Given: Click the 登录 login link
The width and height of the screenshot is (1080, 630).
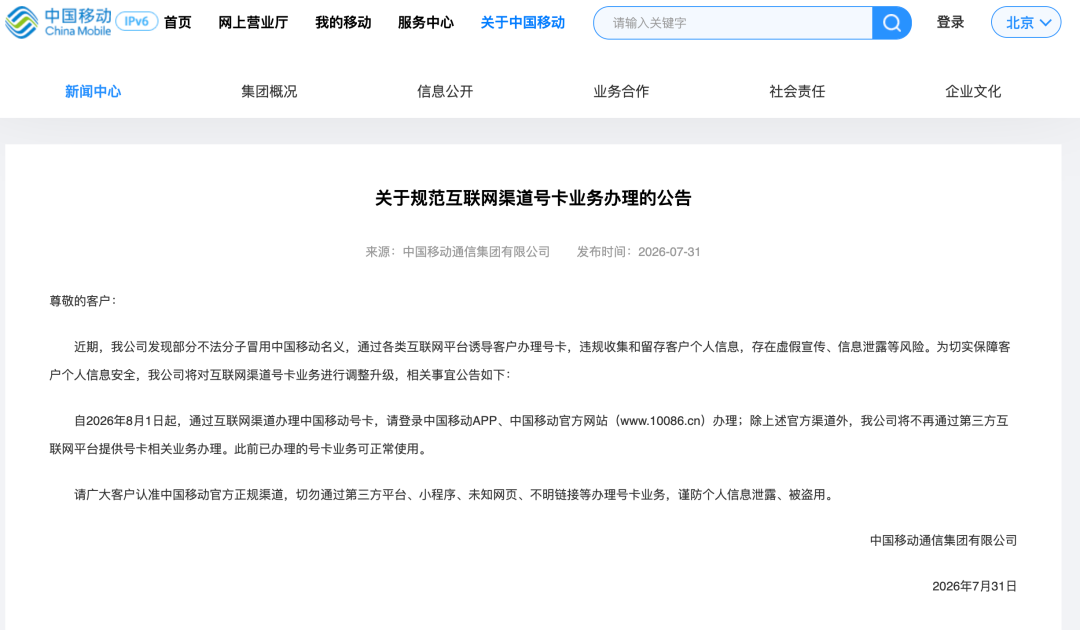Looking at the screenshot, I should 951,23.
